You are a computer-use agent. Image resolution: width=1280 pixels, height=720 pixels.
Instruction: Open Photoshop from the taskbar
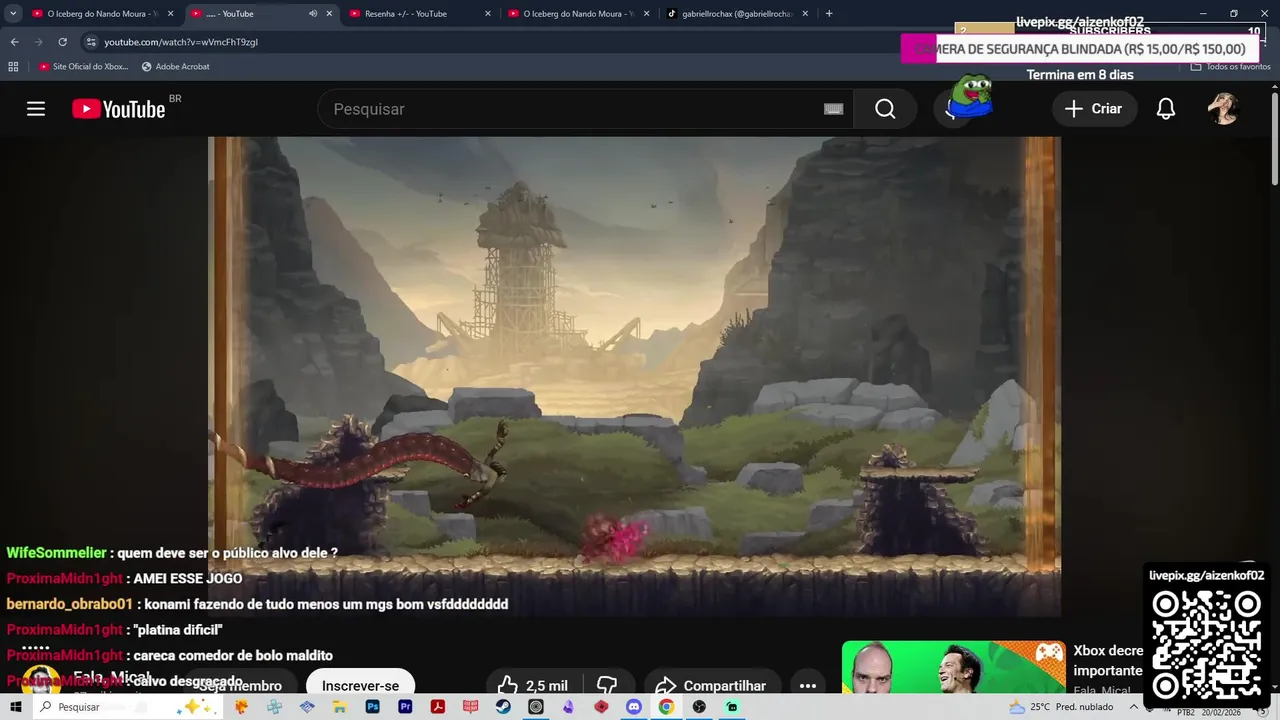[x=373, y=707]
